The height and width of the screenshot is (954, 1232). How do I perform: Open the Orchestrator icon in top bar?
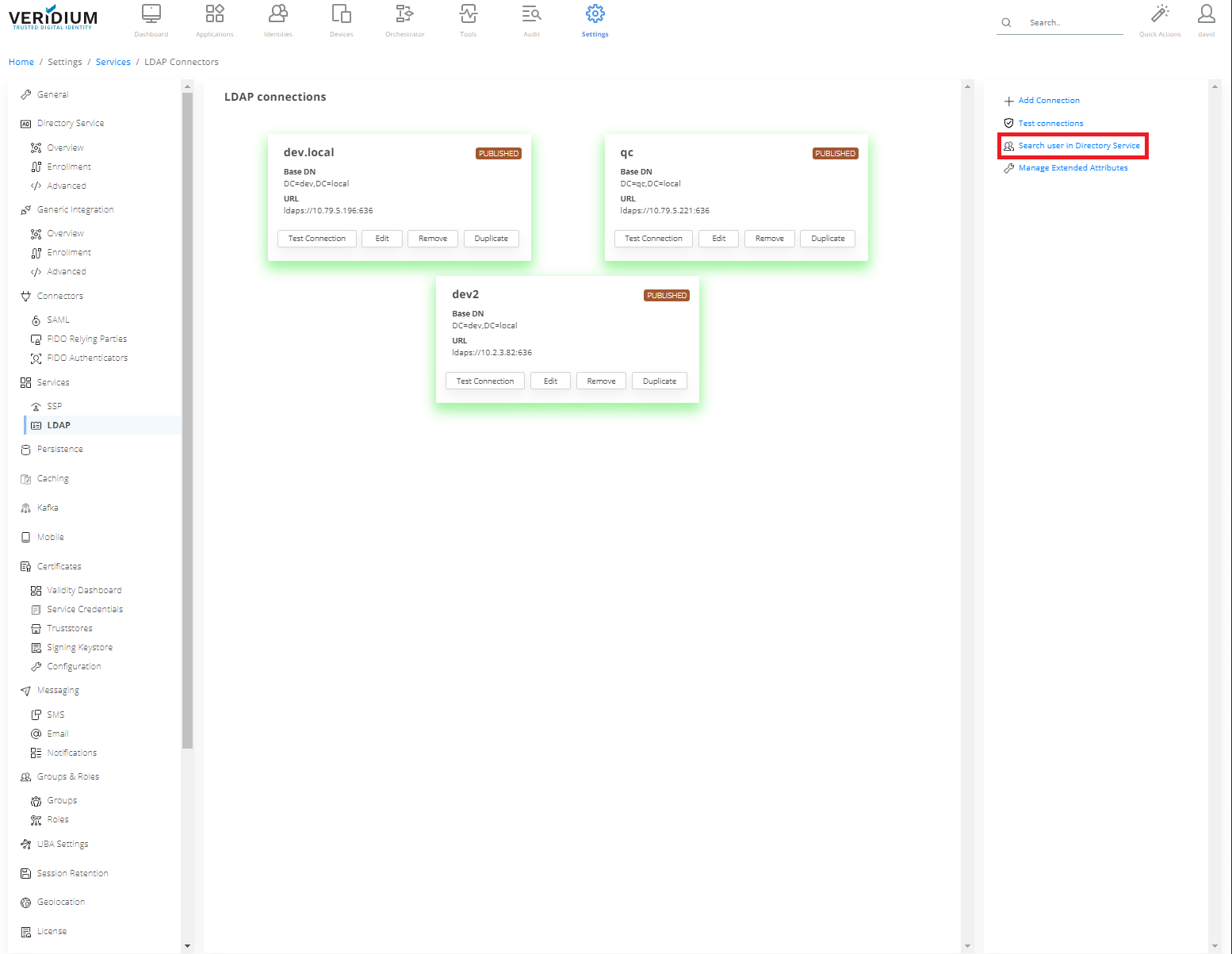pos(404,14)
